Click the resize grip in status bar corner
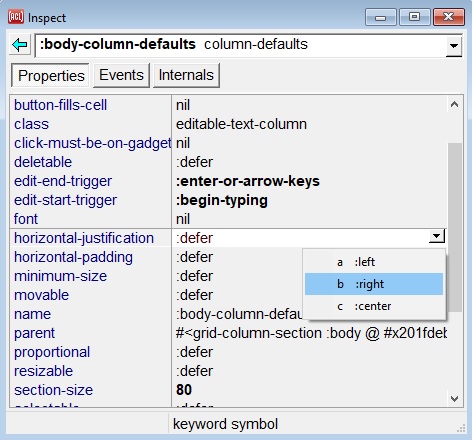Screen dimensions: 472x440 461,429
